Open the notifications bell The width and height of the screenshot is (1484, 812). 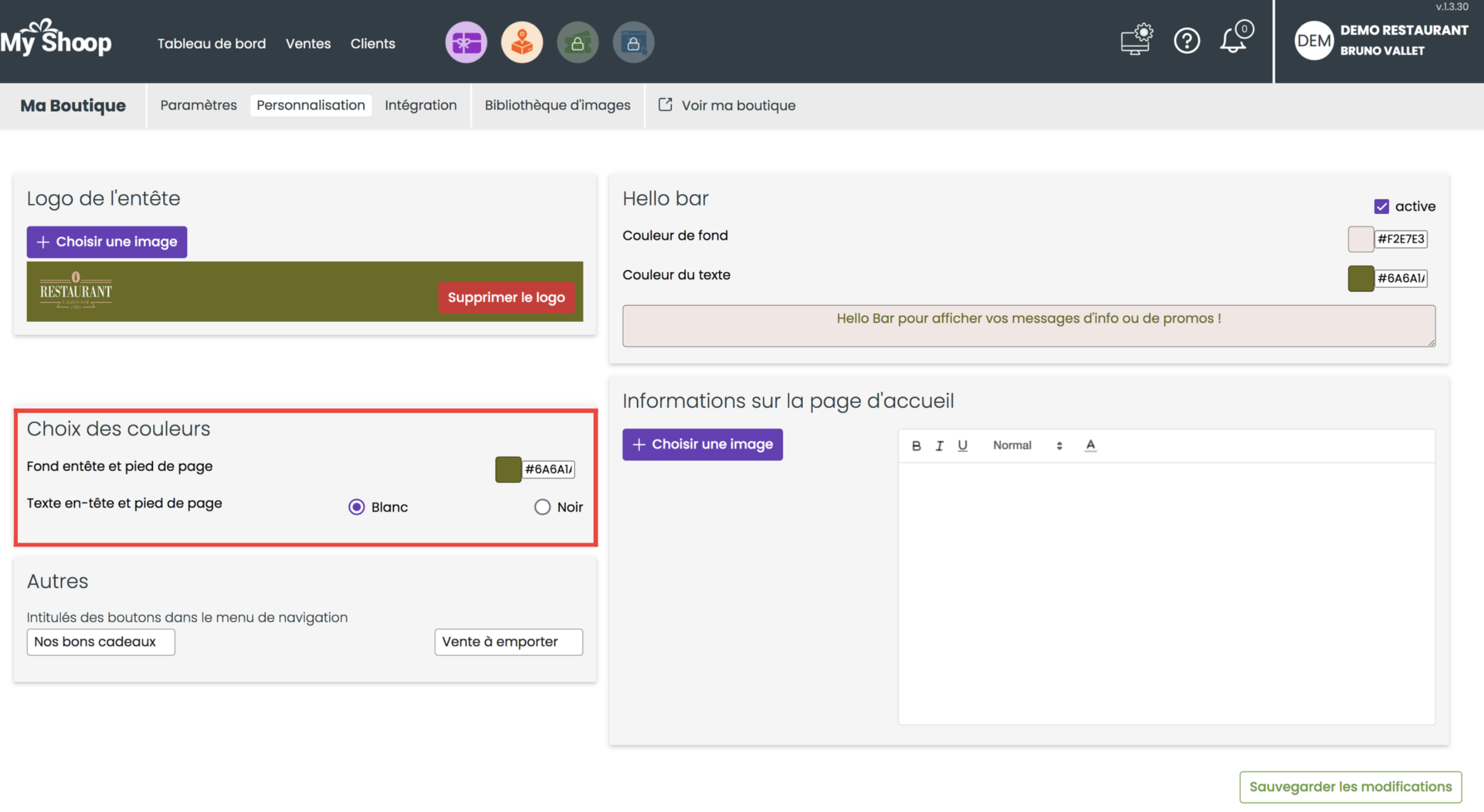tap(1234, 40)
